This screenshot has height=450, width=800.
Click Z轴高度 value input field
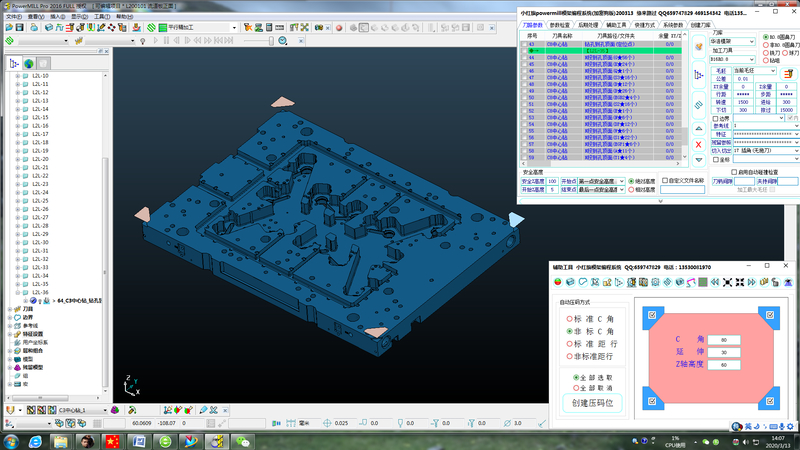tap(724, 365)
